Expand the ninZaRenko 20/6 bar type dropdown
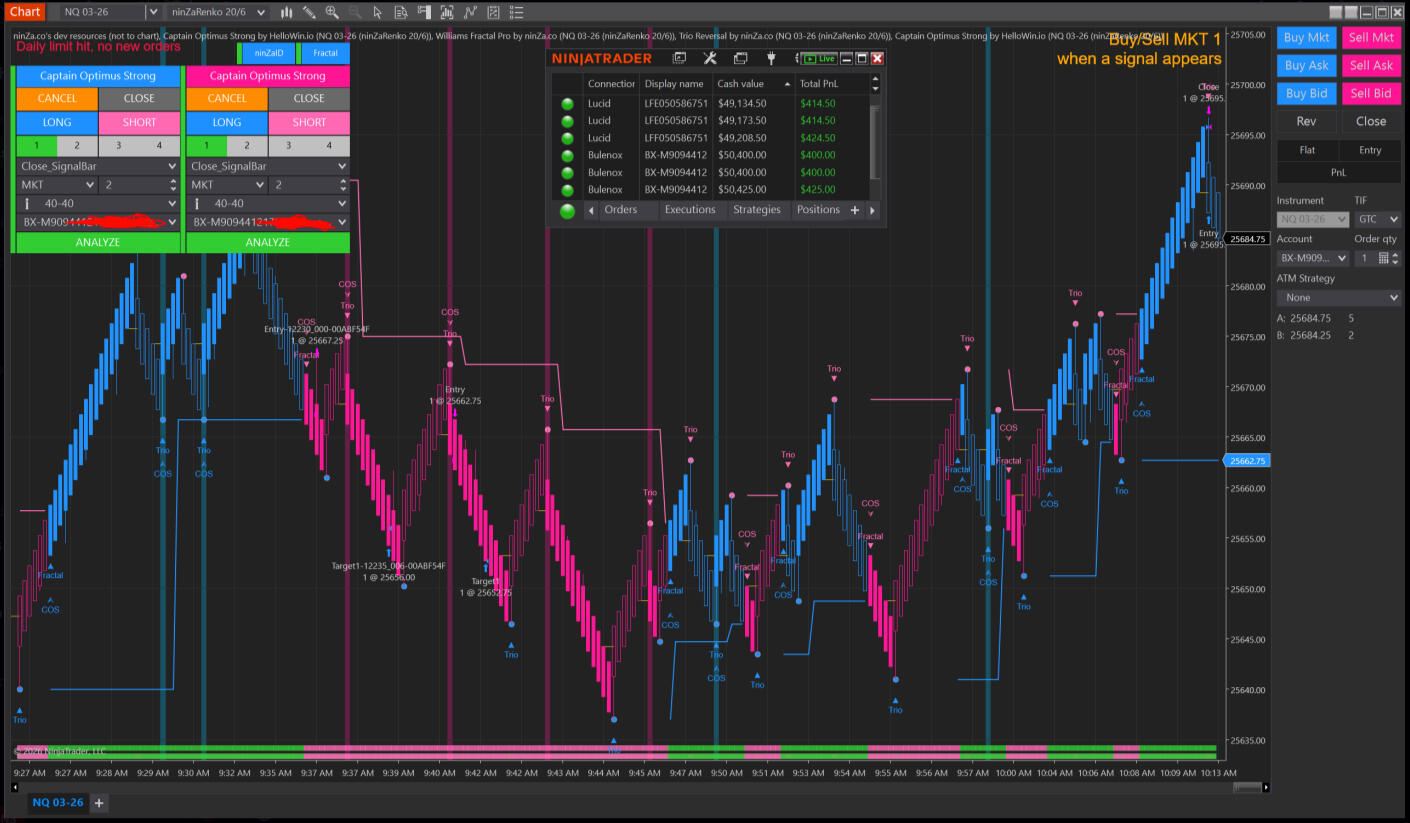The height and width of the screenshot is (823, 1410). coord(261,12)
